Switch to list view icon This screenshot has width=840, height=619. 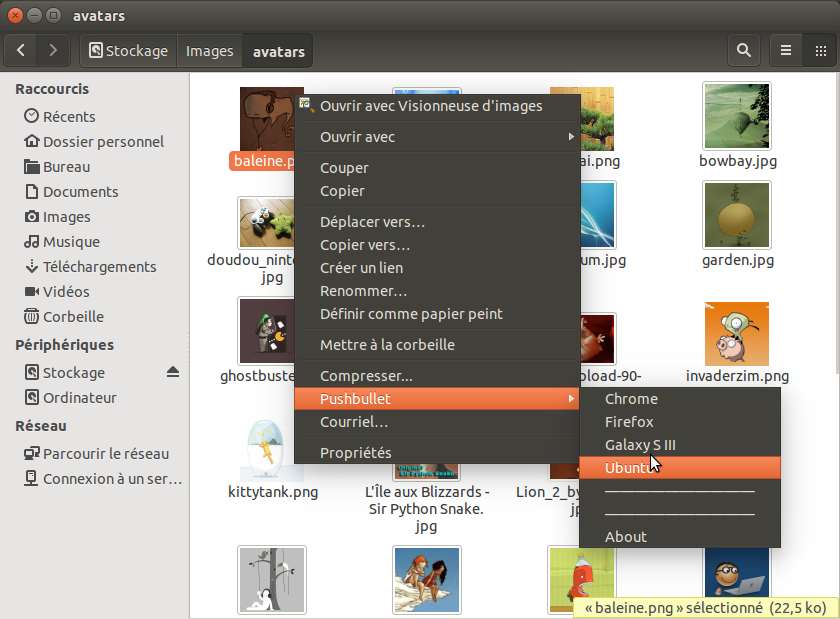click(x=786, y=50)
